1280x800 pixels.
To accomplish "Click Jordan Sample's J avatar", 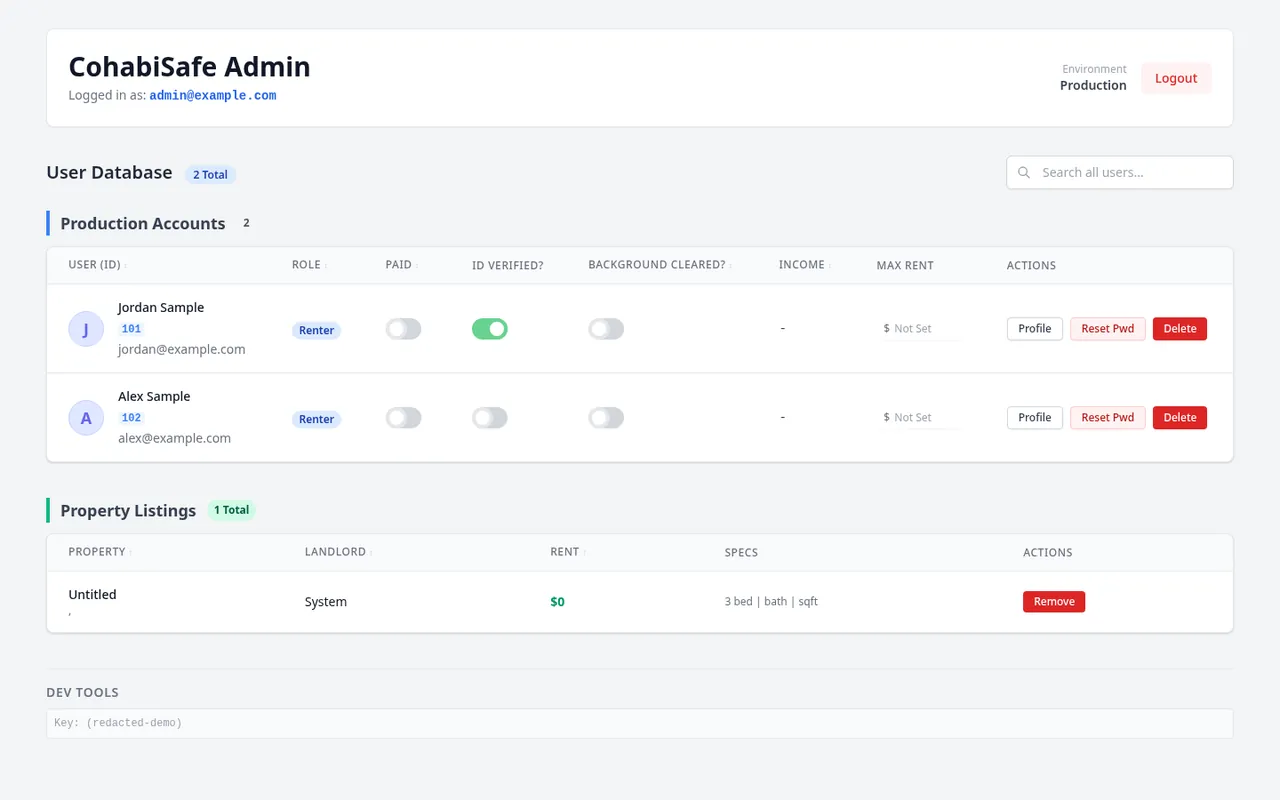I will tap(86, 329).
